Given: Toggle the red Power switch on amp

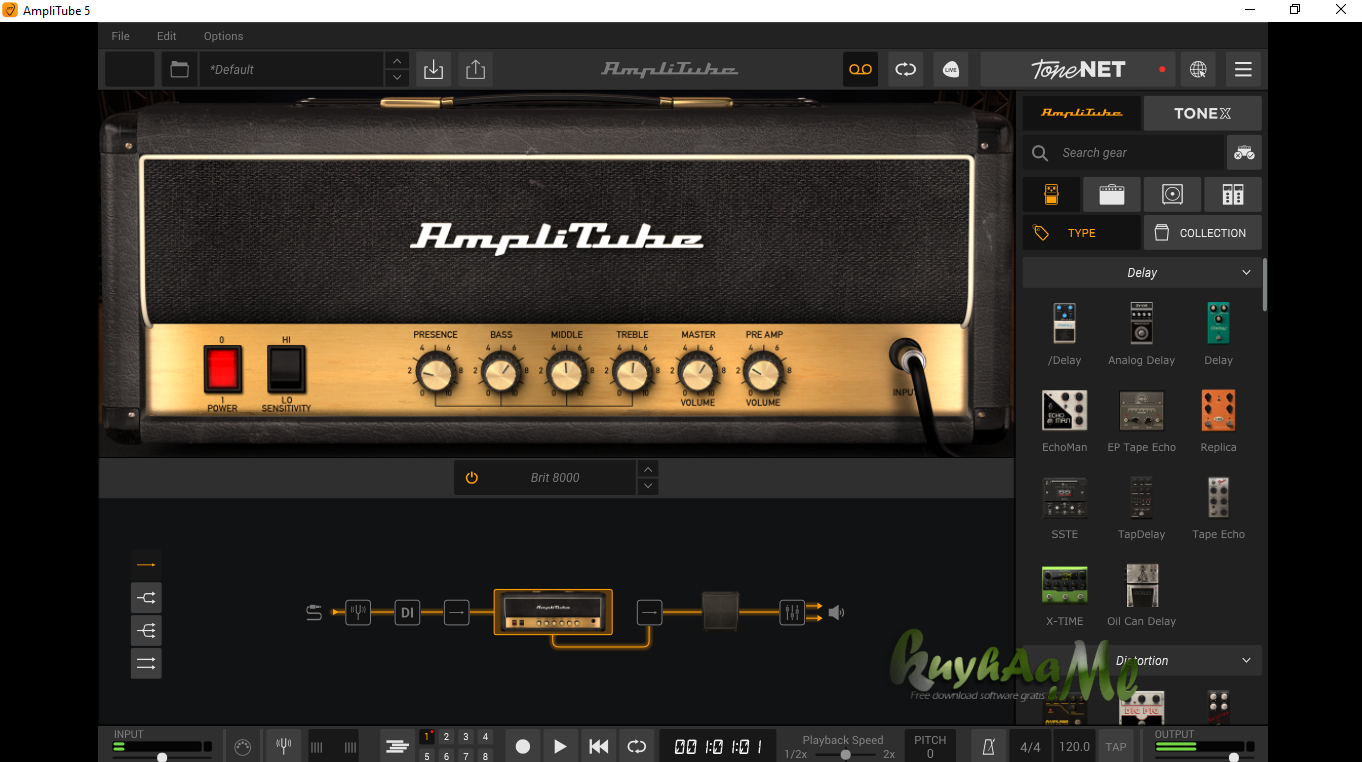Looking at the screenshot, I should click(x=223, y=368).
